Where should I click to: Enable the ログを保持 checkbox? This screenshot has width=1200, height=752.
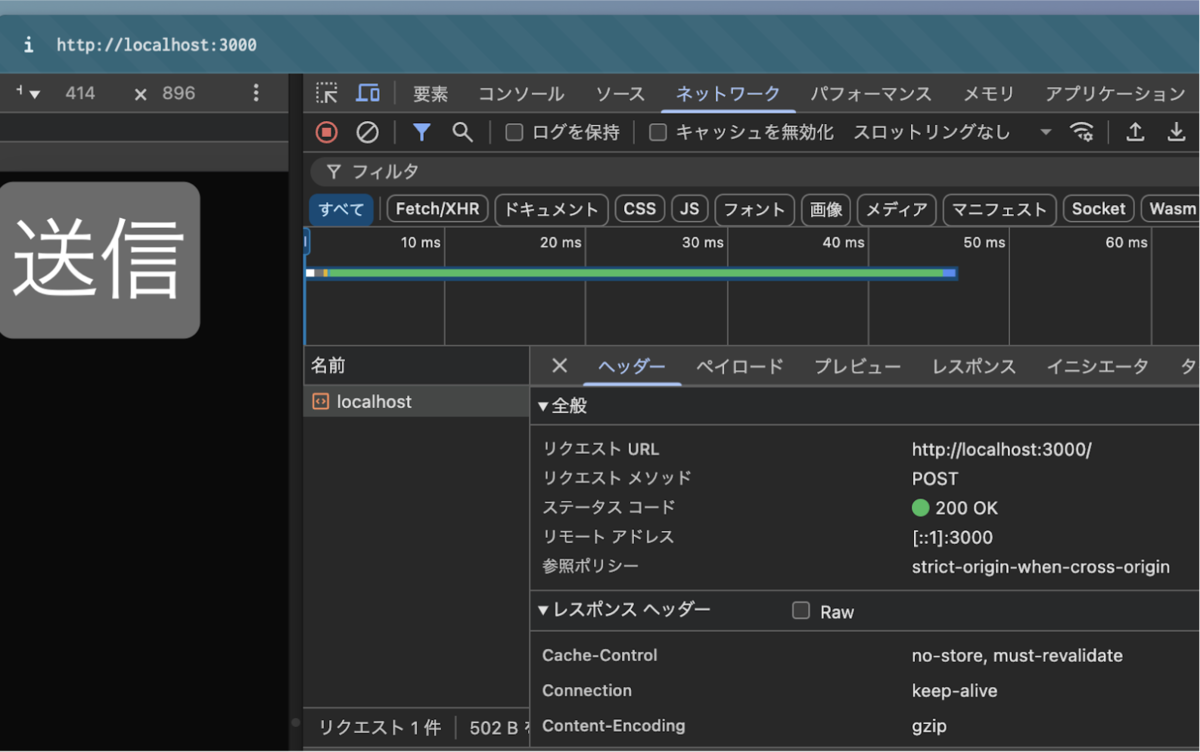pyautogui.click(x=514, y=132)
